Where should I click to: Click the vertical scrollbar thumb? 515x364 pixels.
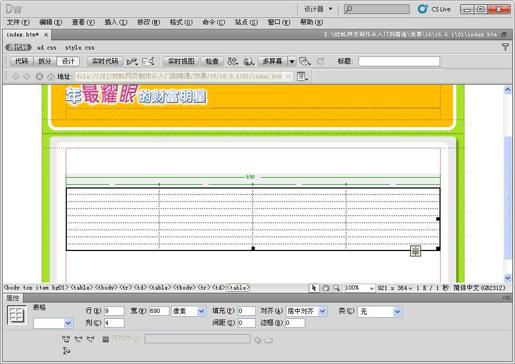pos(507,197)
